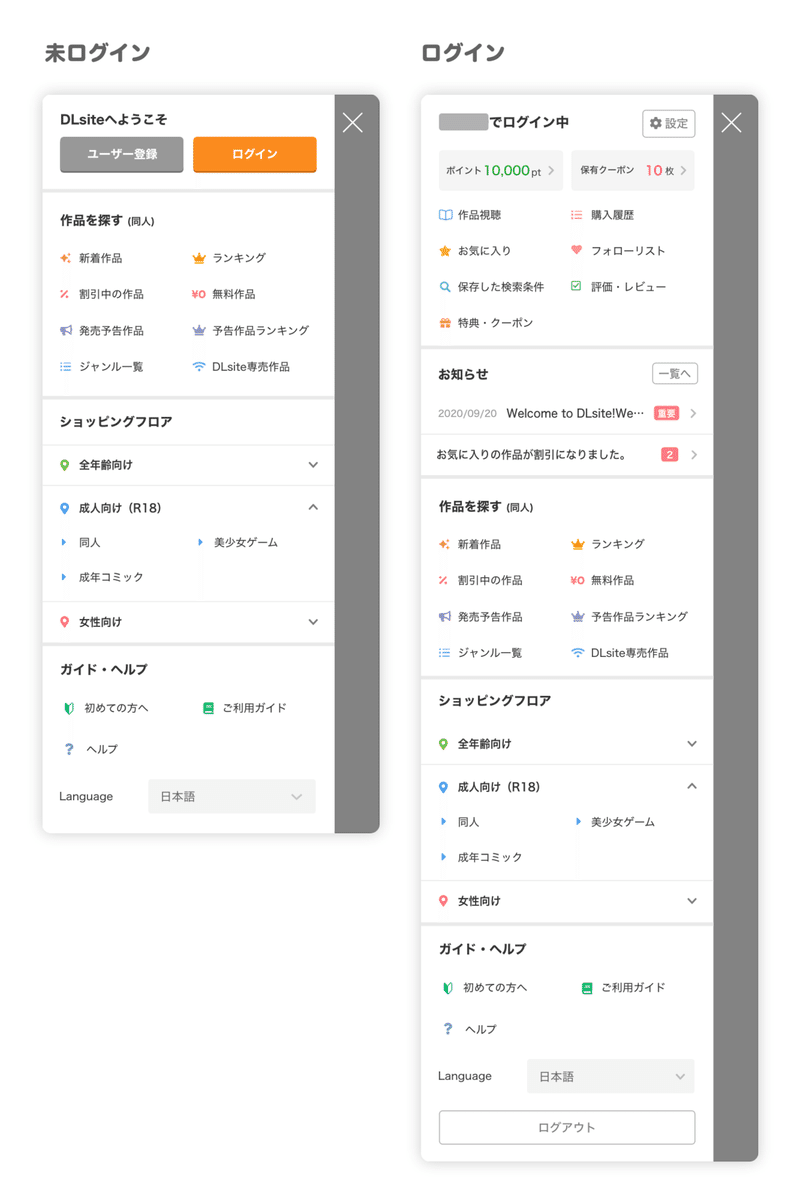Click the 購入履歴 list icon
Image resolution: width=800 pixels, height=1204 pixels.
(x=577, y=215)
